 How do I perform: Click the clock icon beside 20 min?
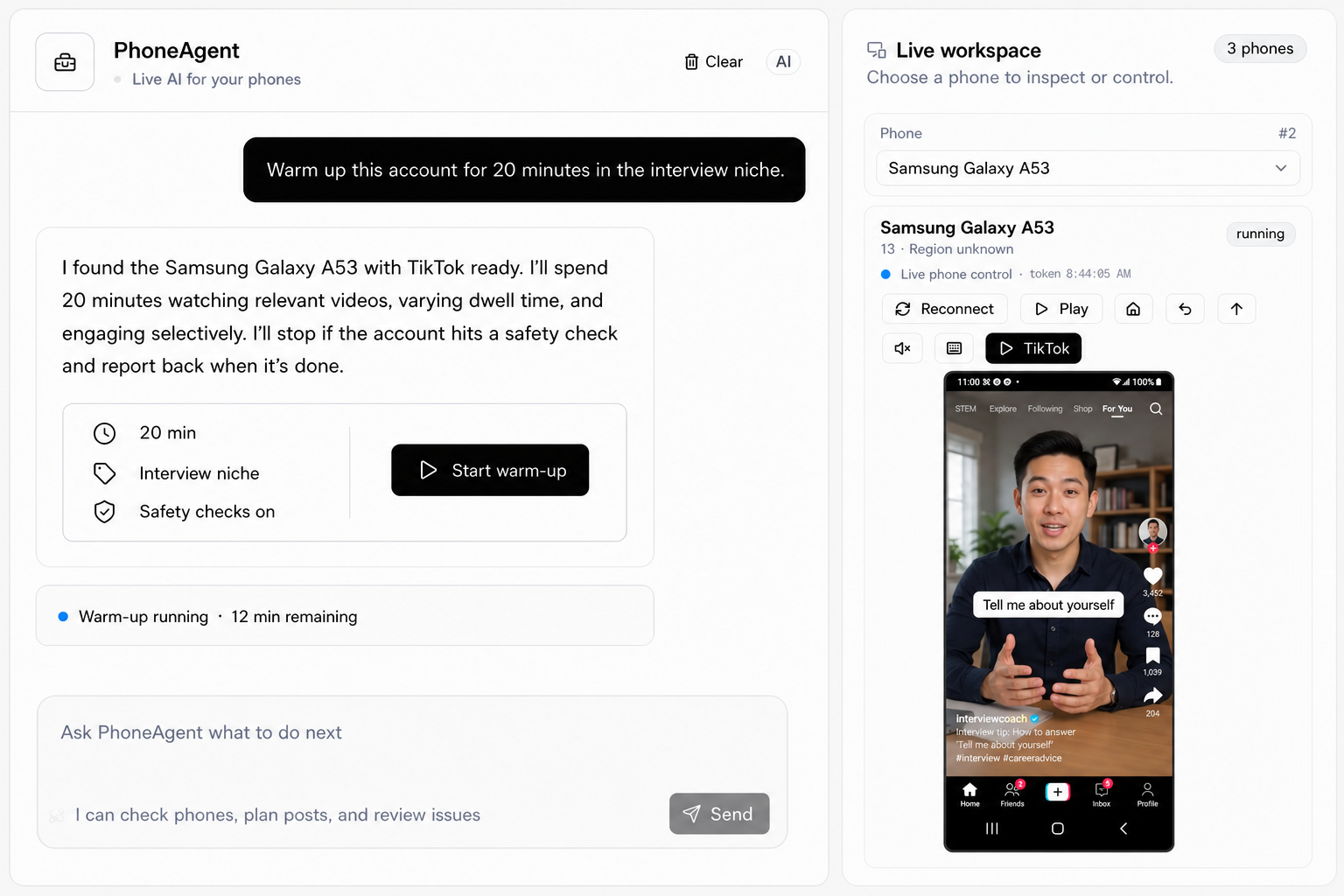coord(104,433)
